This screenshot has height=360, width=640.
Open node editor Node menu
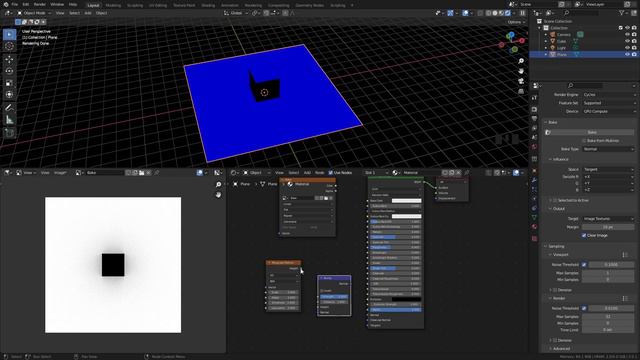(320, 173)
